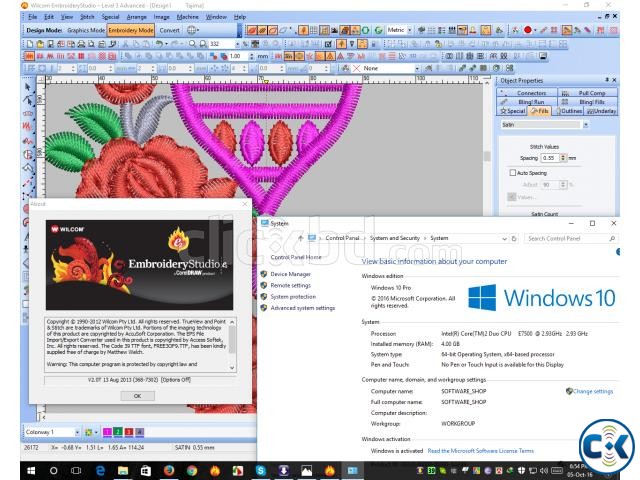This screenshot has width=640, height=480.
Task: Switch to the Outlines tab
Action: click(569, 111)
